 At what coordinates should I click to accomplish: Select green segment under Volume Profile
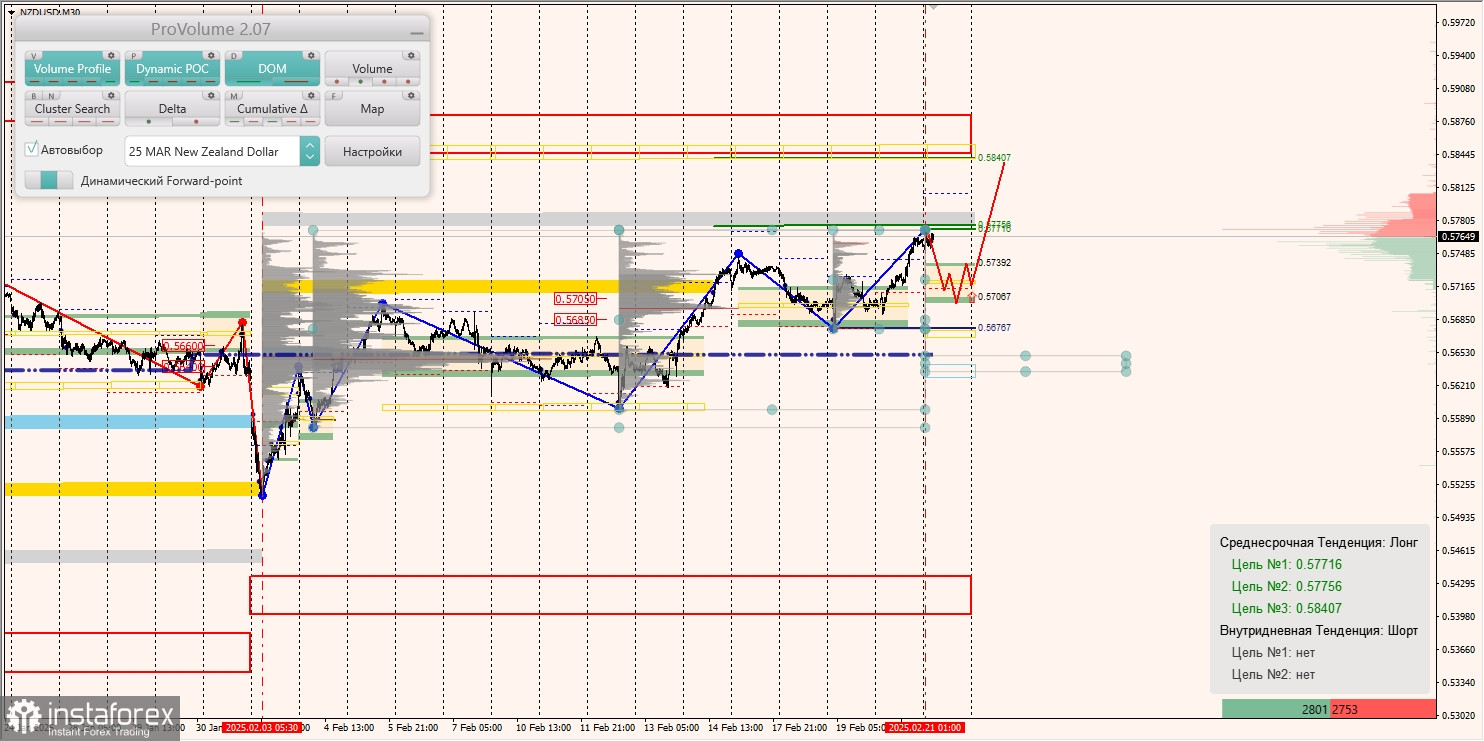coord(110,82)
